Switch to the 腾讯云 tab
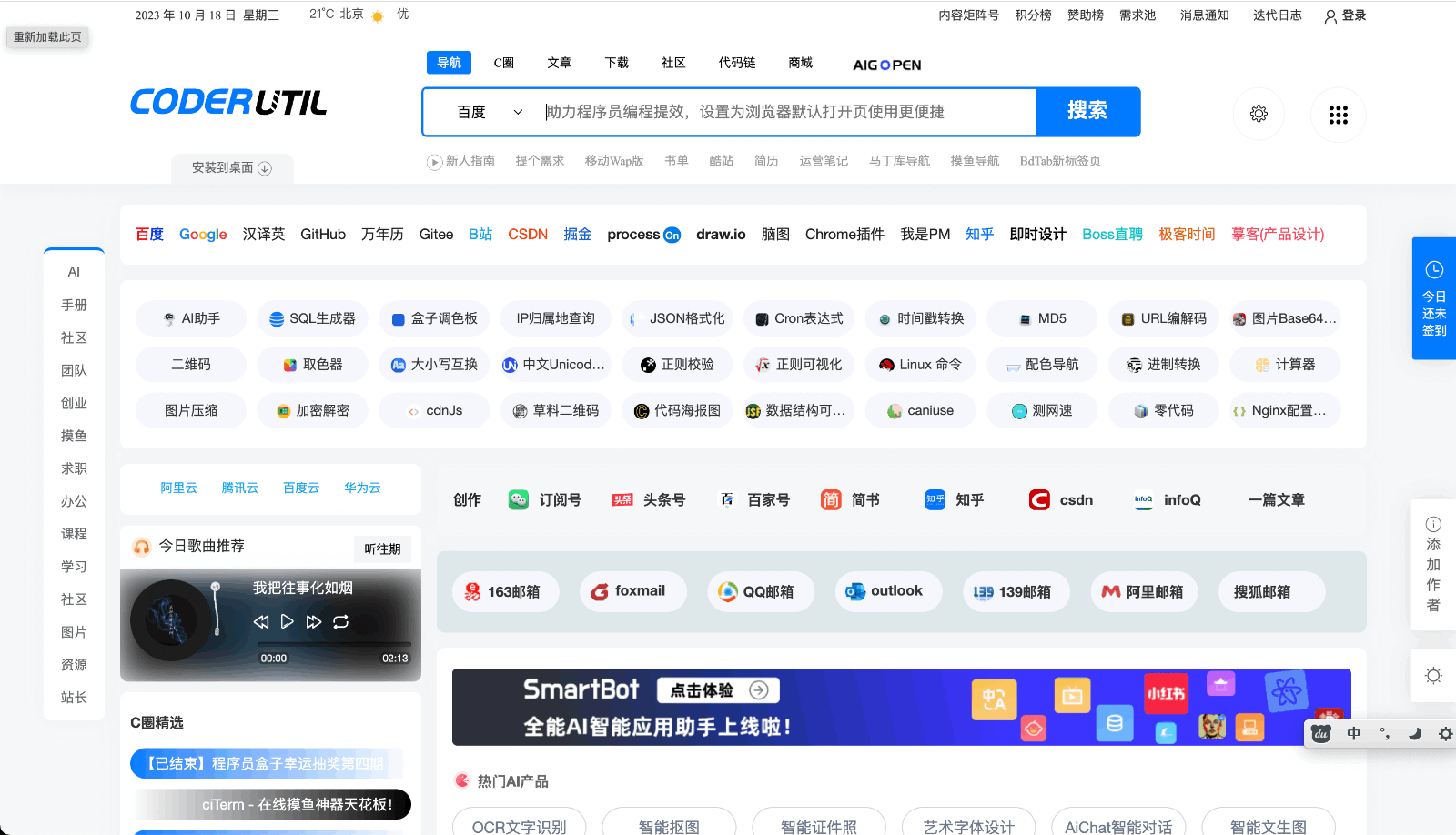Viewport: 1456px width, 835px height. [239, 488]
